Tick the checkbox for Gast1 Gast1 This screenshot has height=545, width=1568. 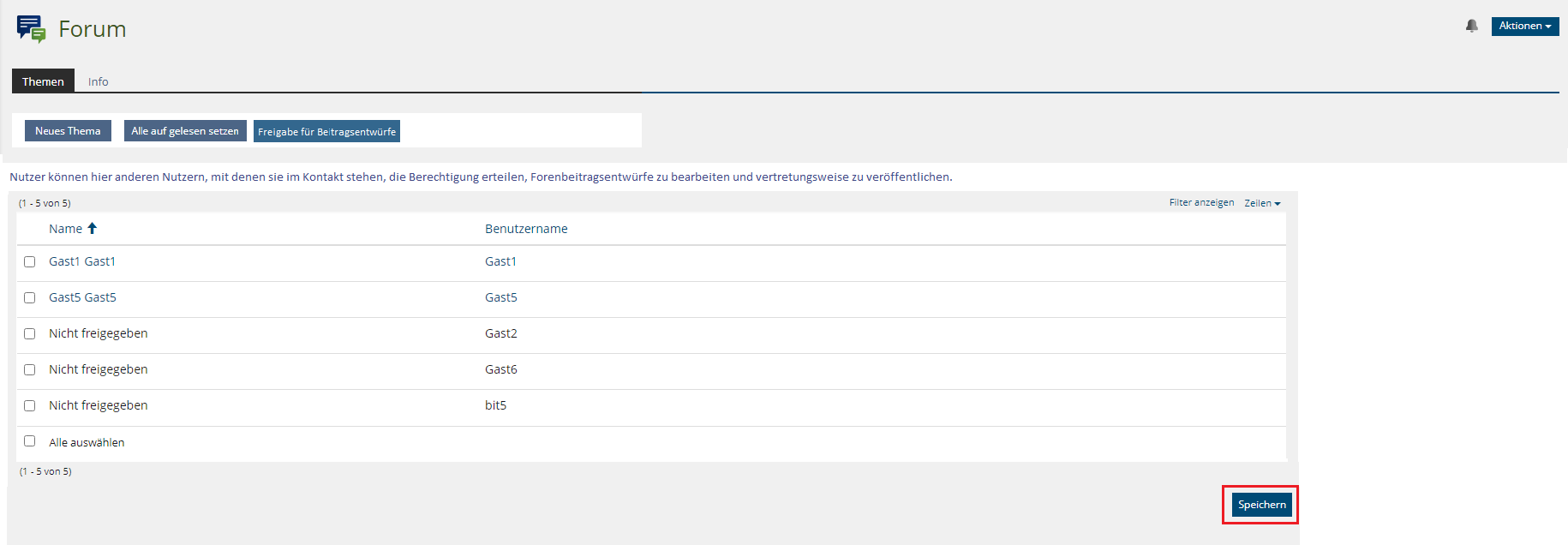(30, 261)
